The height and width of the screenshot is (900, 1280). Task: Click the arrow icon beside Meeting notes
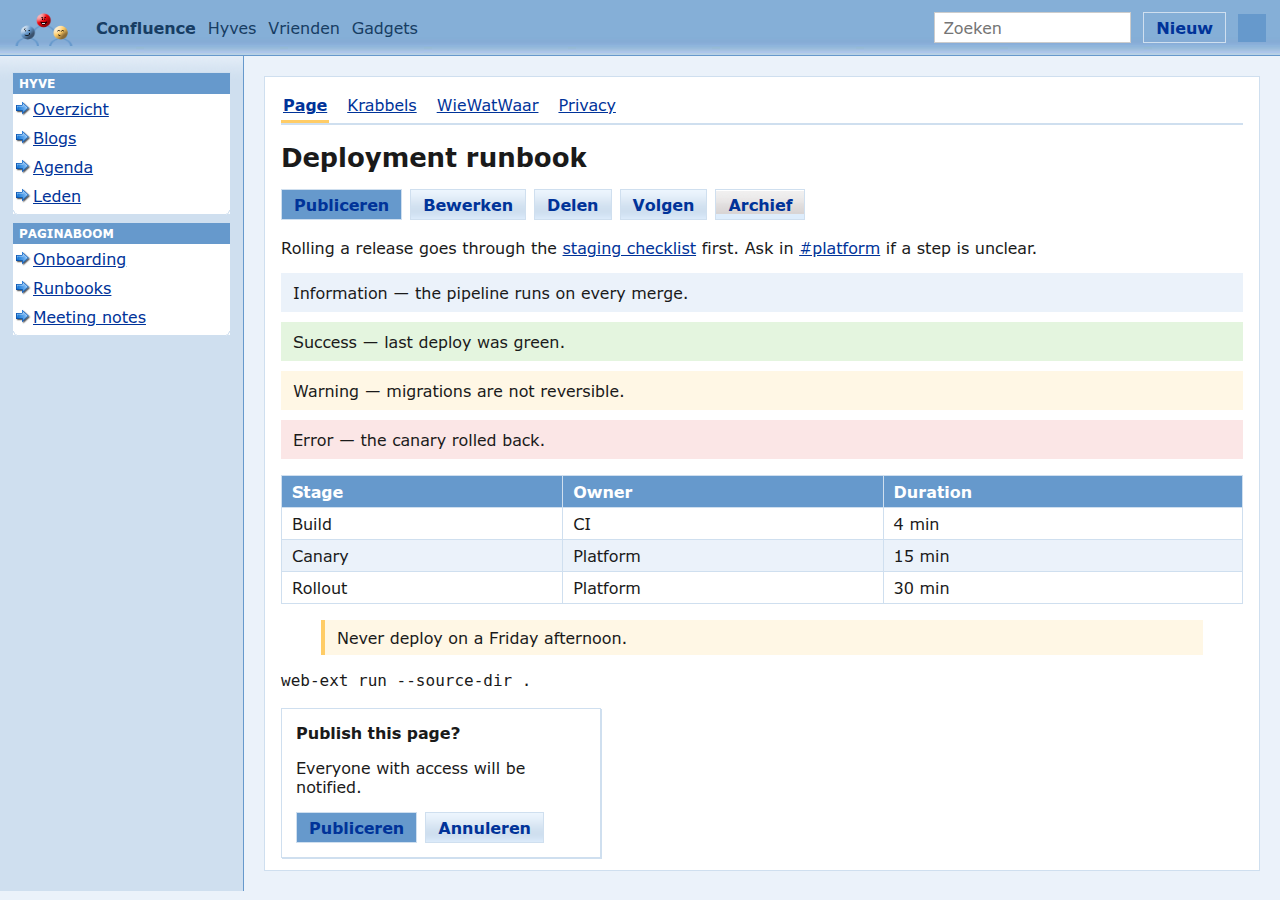tap(23, 317)
